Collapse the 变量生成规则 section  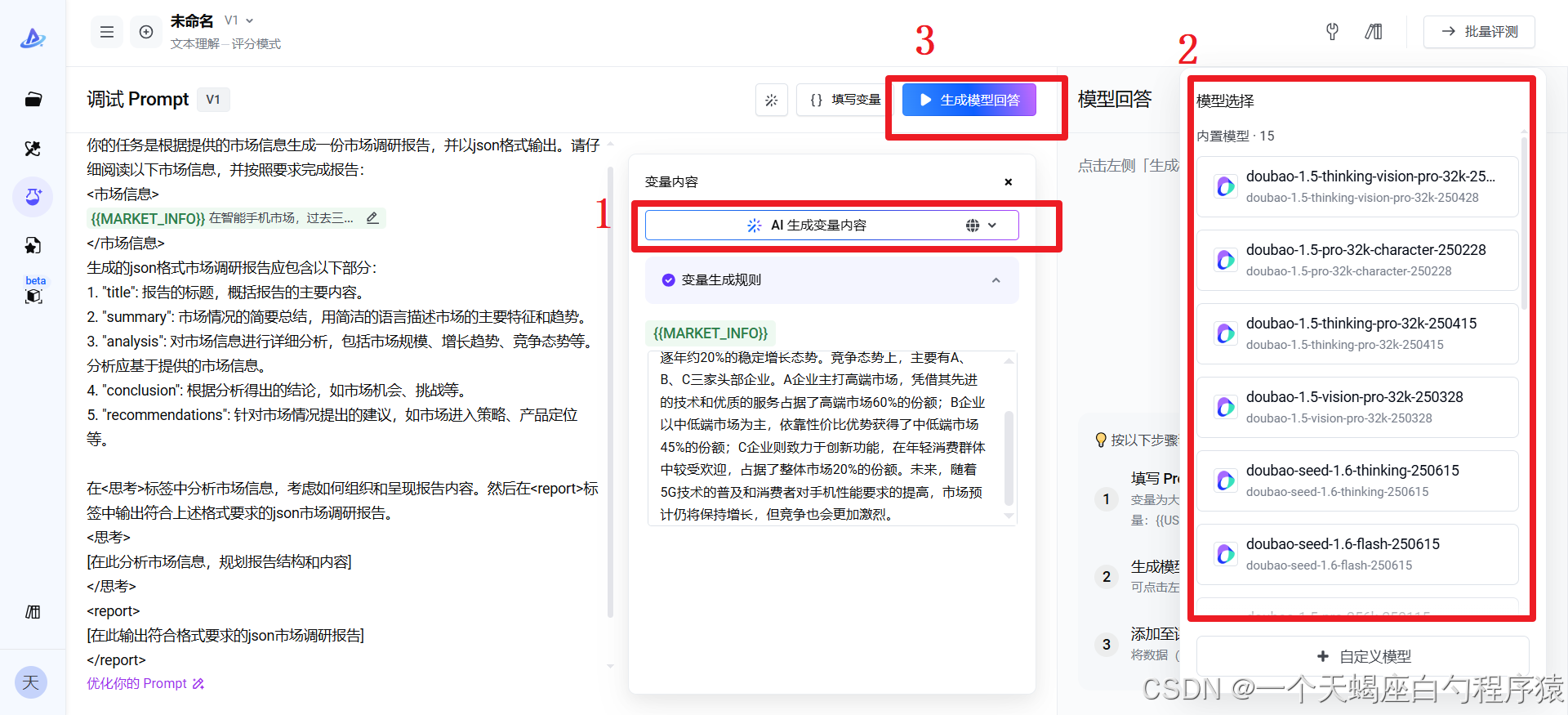click(x=996, y=280)
